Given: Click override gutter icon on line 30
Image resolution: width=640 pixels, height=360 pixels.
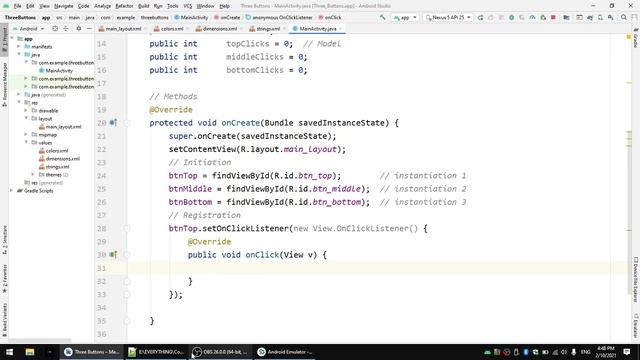Looking at the screenshot, I should click(x=113, y=255).
